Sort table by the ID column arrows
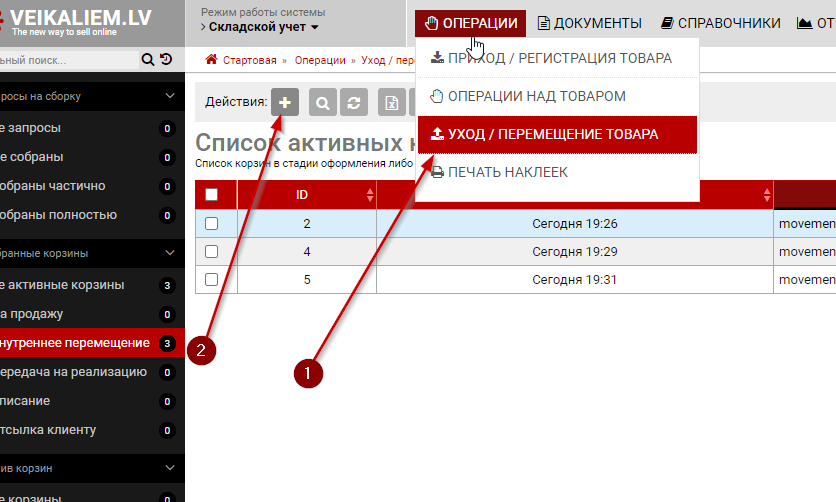Screen dimensions: 836x502 pyautogui.click(x=370, y=194)
